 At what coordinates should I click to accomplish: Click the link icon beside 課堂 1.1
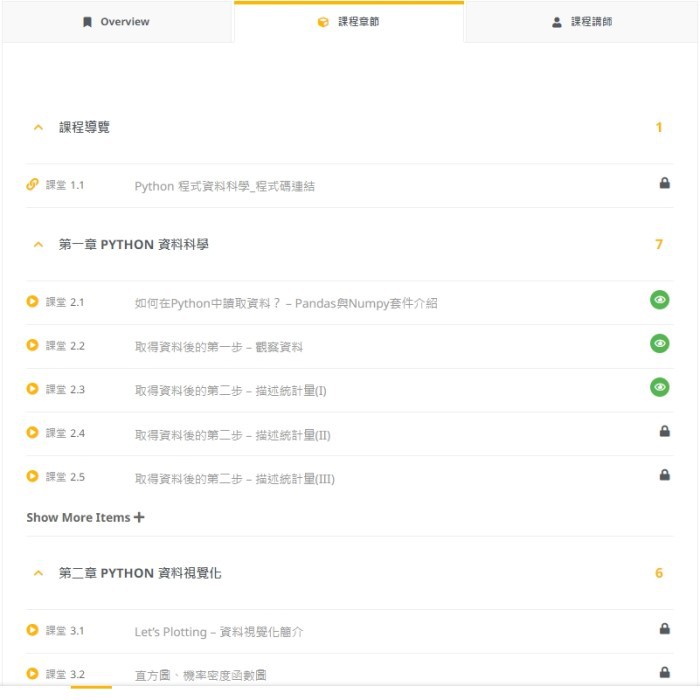pyautogui.click(x=32, y=184)
